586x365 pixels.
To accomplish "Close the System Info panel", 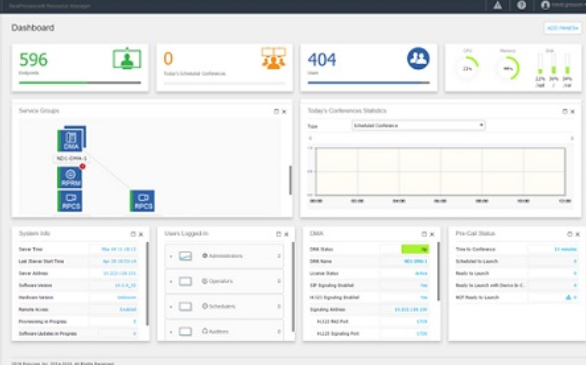I will [141, 234].
